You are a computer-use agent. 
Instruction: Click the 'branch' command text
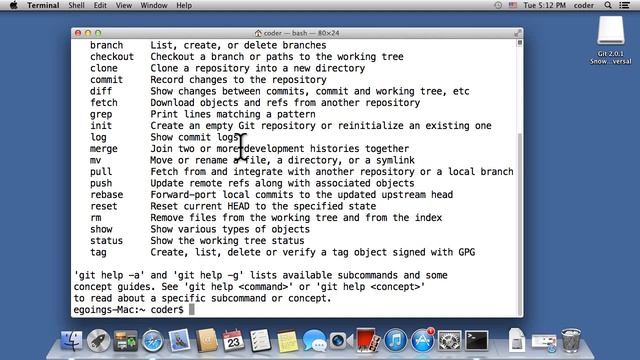pos(107,45)
